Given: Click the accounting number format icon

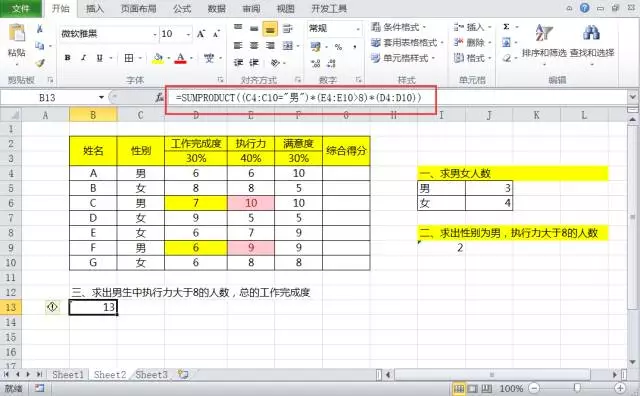Looking at the screenshot, I should (x=315, y=47).
